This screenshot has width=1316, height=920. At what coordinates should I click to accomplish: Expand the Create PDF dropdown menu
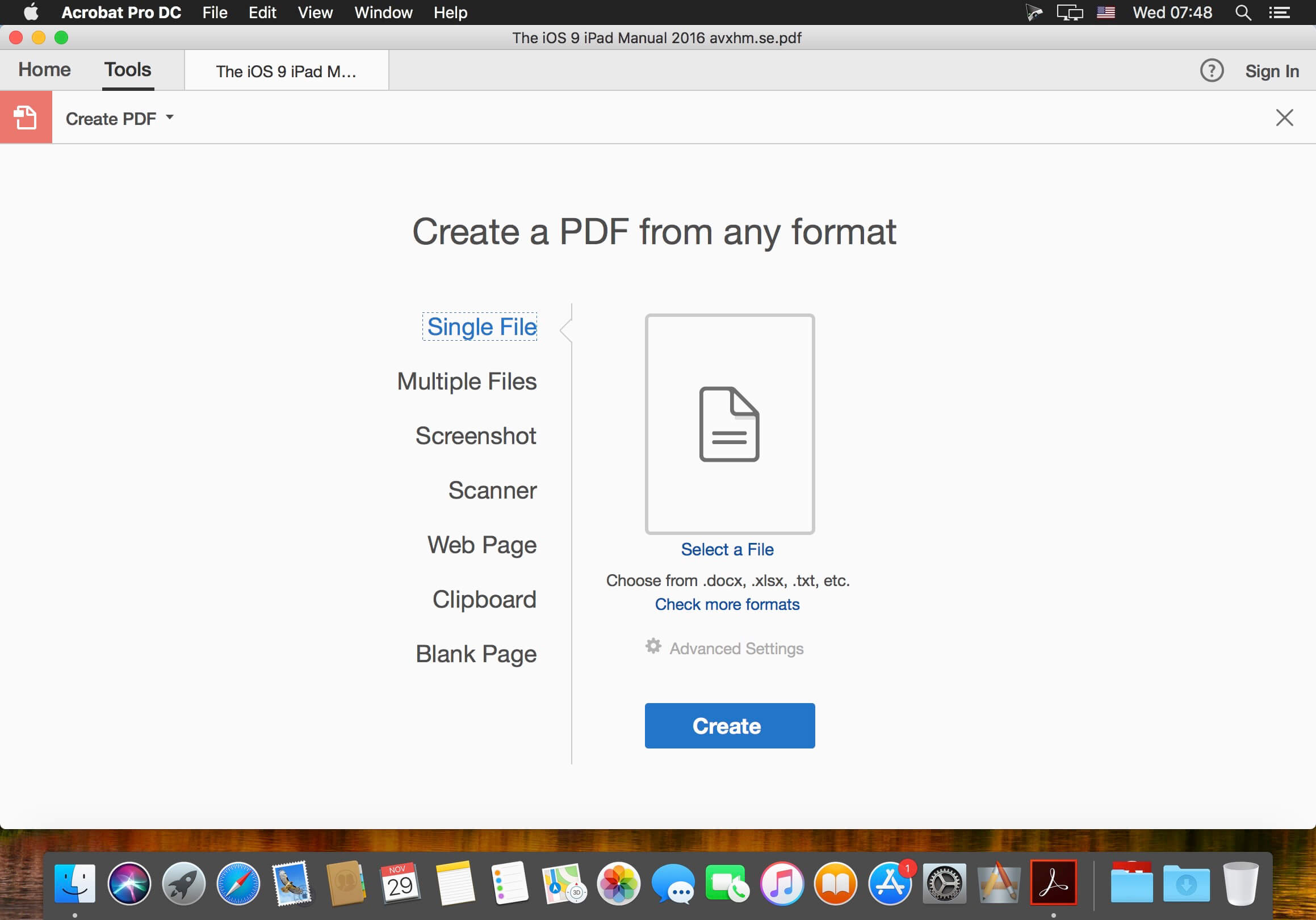(x=171, y=118)
